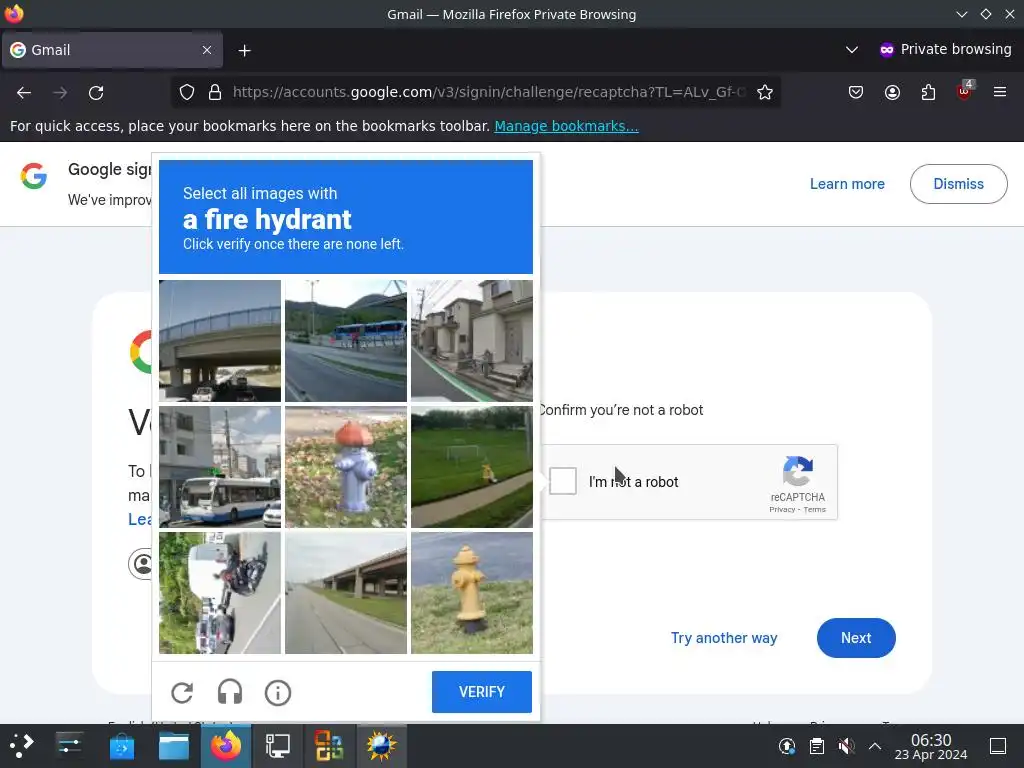The width and height of the screenshot is (1024, 768).
Task: Click the taskbar clock showing 06:30
Action: tap(931, 746)
